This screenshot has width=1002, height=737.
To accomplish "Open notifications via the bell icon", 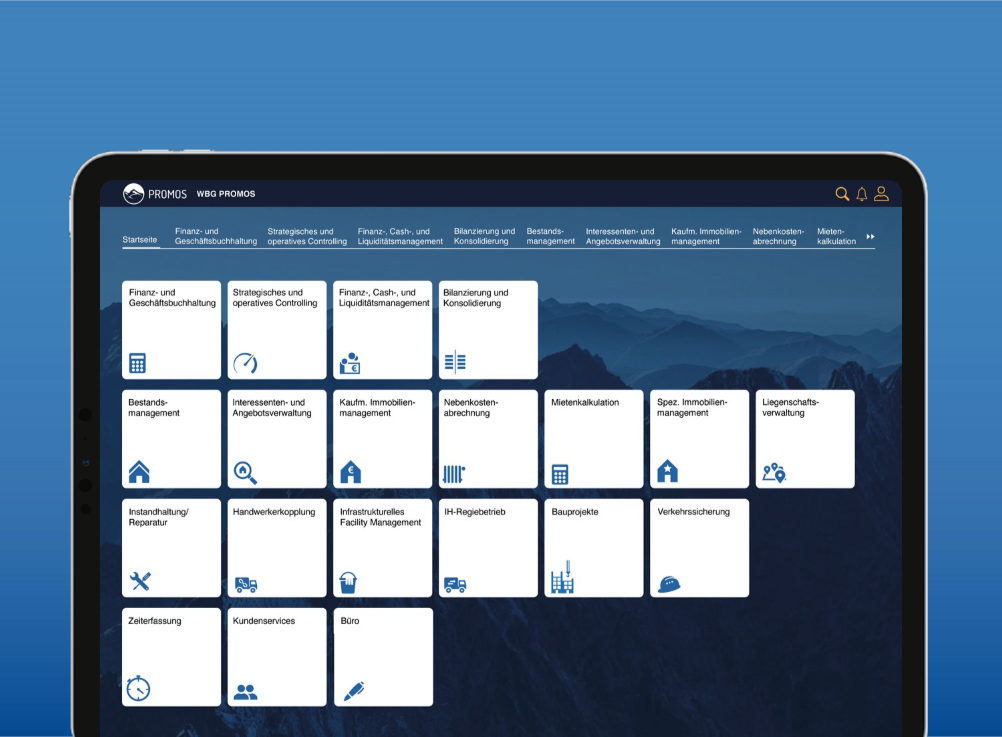I will pyautogui.click(x=862, y=194).
